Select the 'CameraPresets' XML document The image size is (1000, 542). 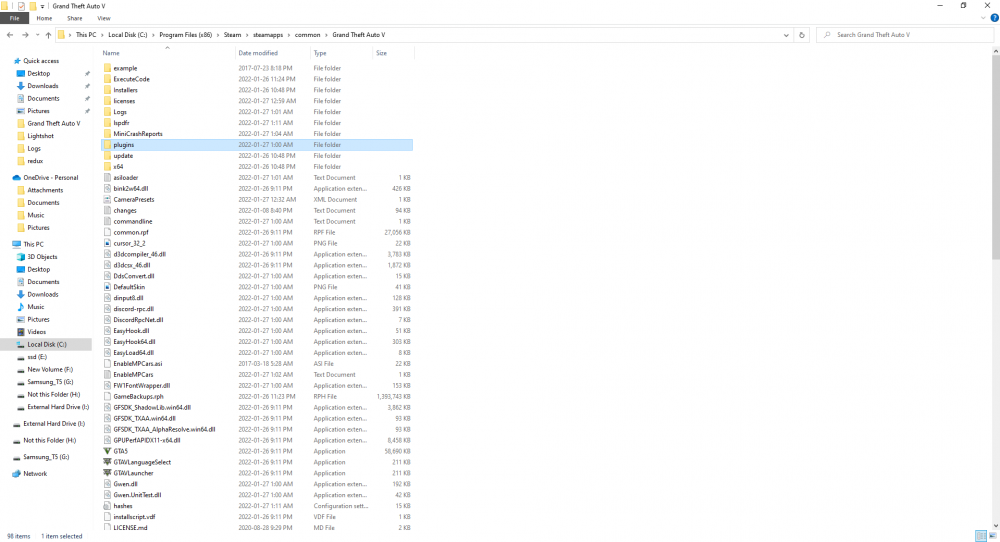tap(134, 200)
